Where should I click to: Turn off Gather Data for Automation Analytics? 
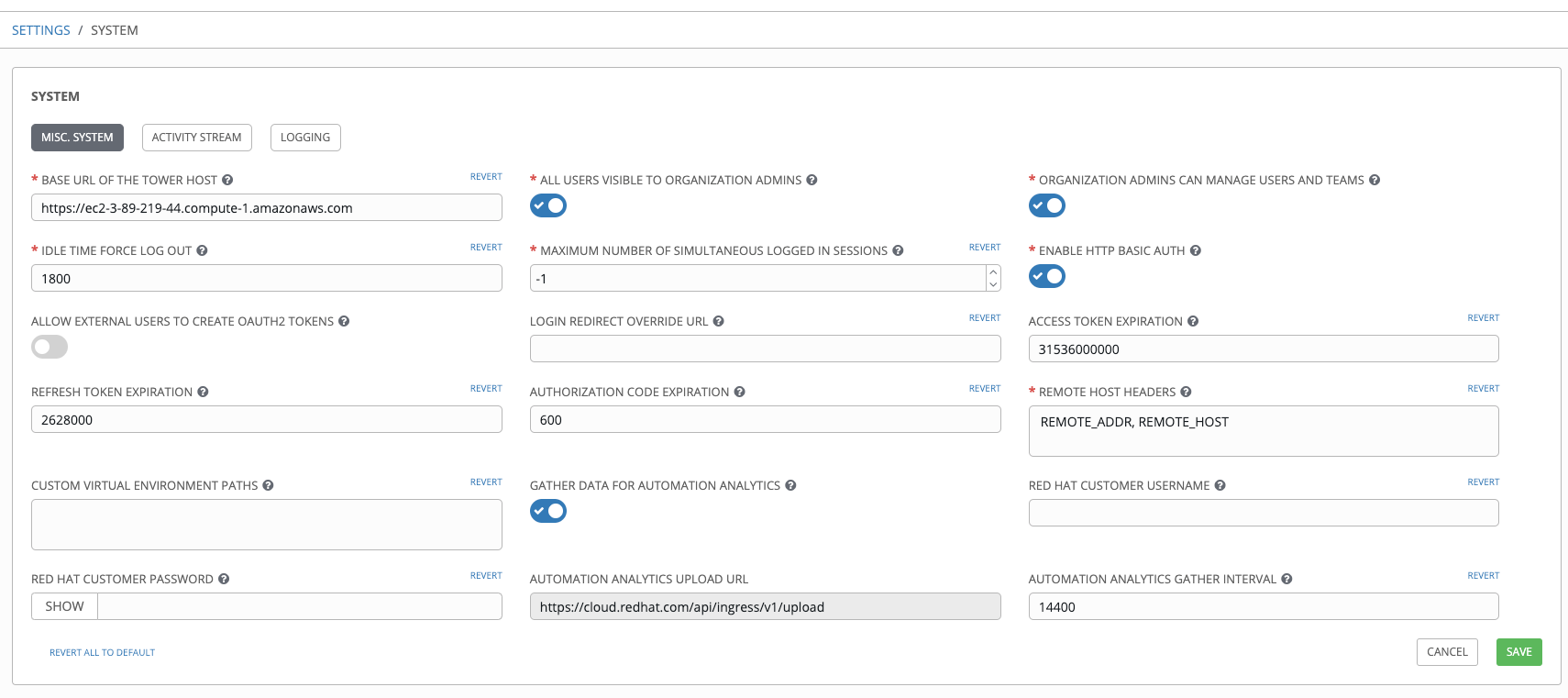548,512
